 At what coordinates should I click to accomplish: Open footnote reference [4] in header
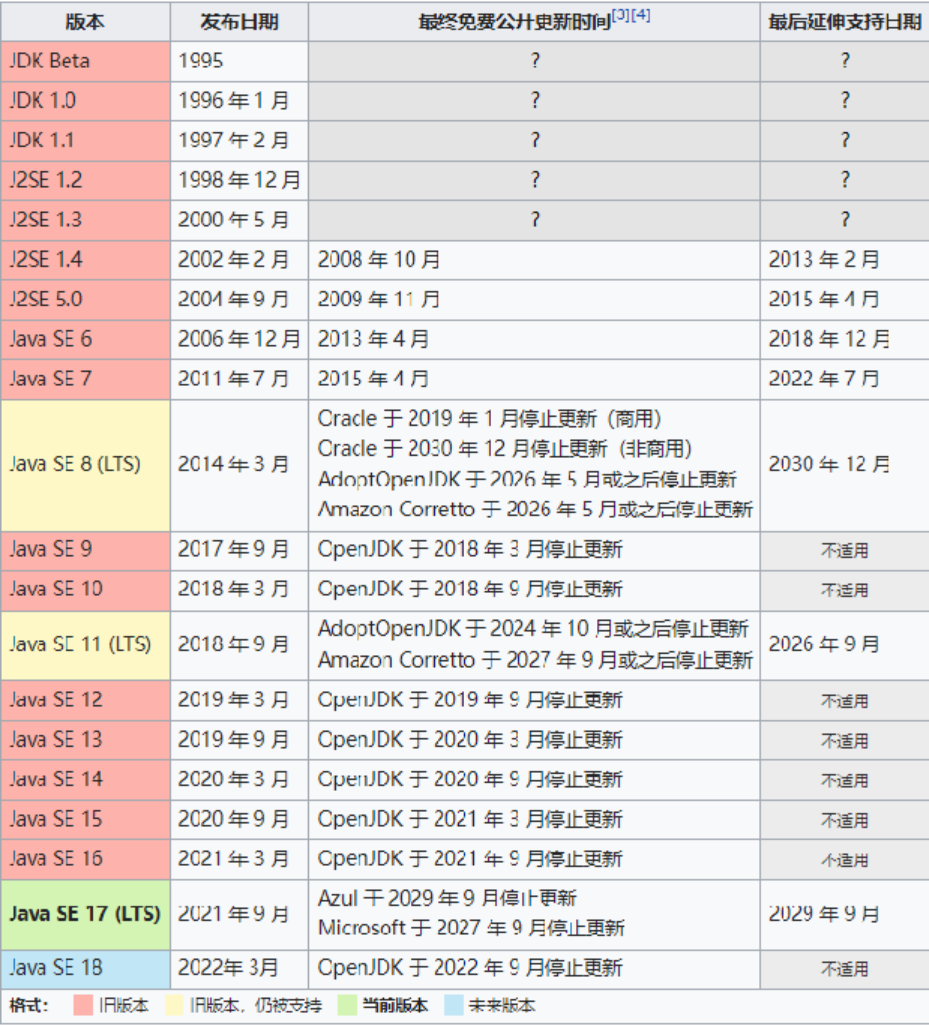point(640,15)
